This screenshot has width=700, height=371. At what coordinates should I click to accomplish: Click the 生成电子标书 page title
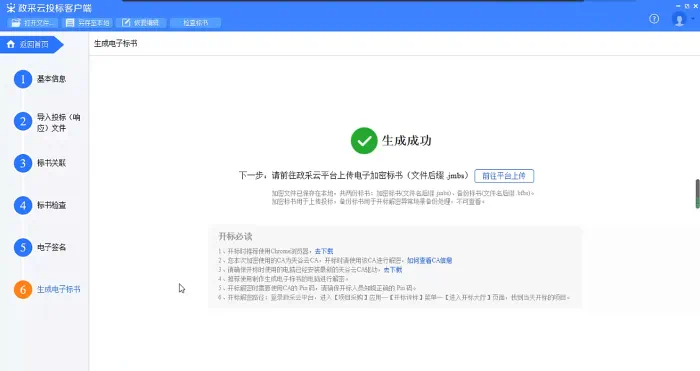click(116, 43)
